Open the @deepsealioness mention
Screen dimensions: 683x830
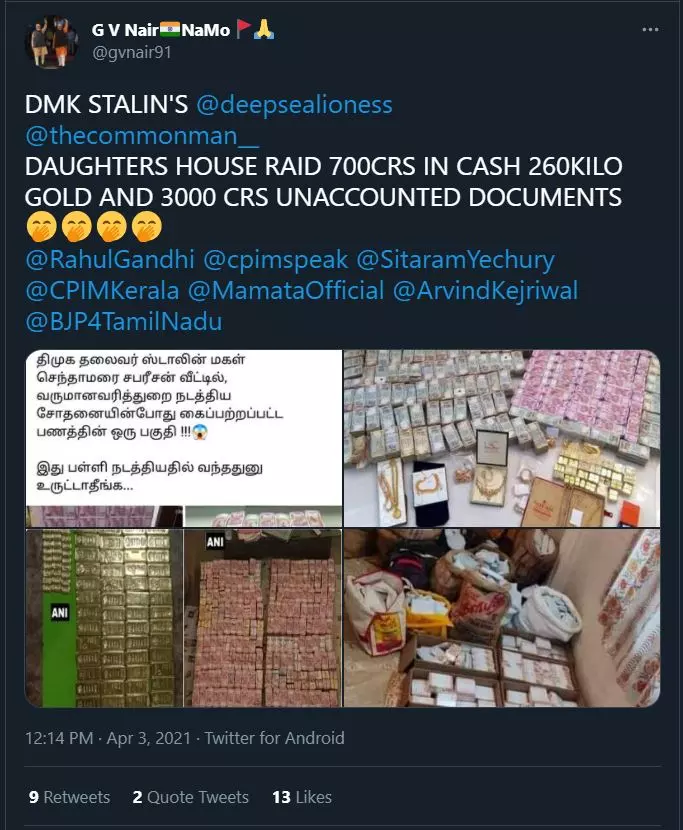point(294,104)
